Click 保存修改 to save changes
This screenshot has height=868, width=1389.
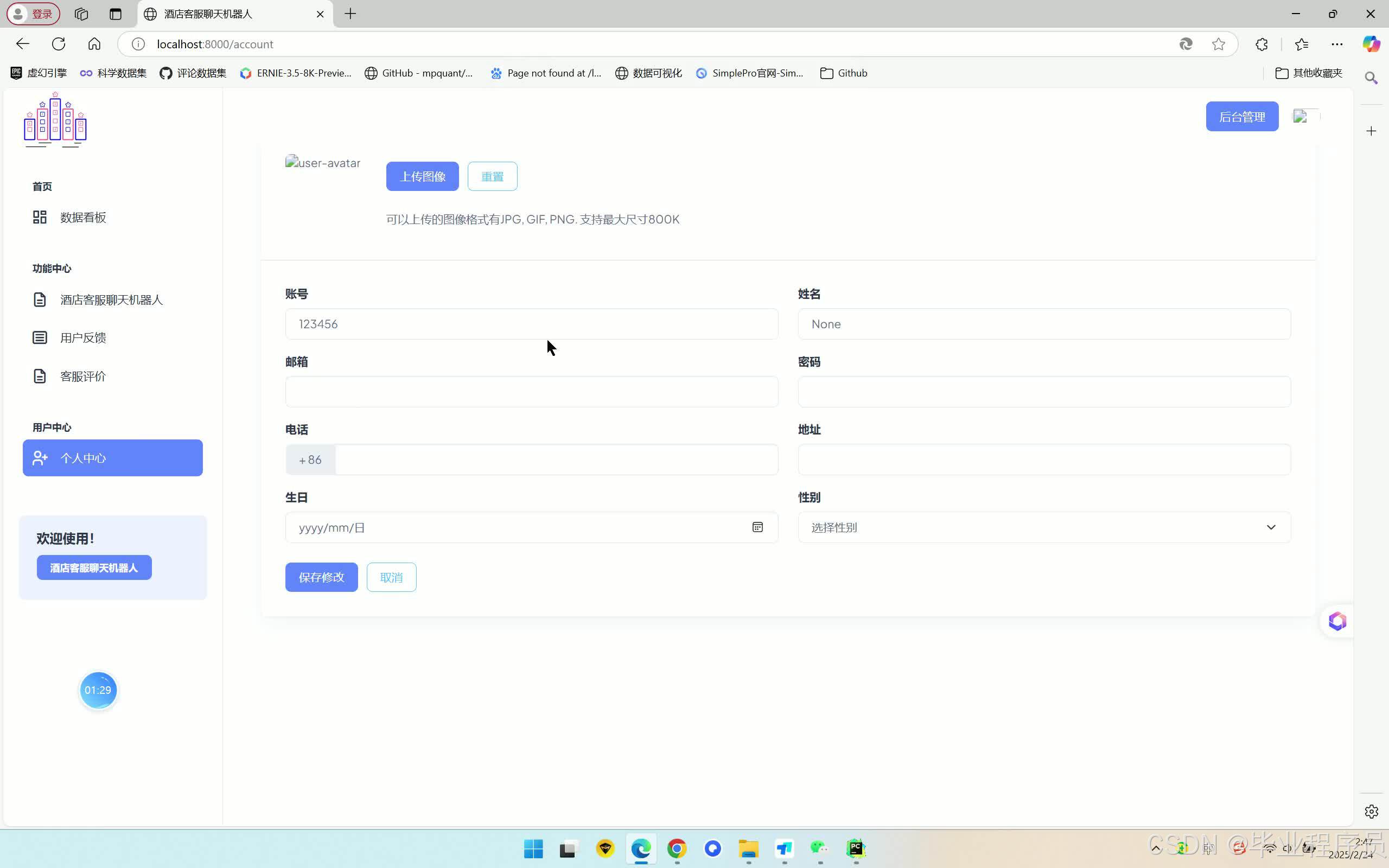[321, 578]
